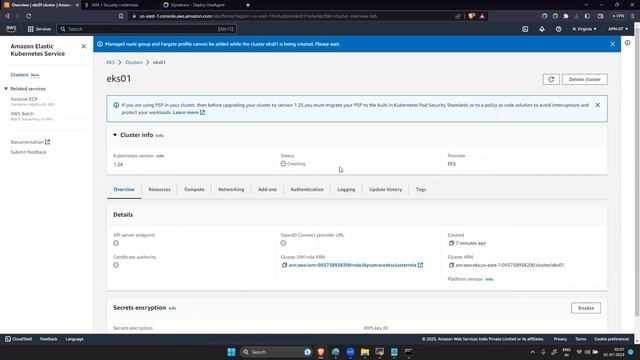Switch to the Logging tab
This screenshot has width=640, height=360.
(x=346, y=189)
